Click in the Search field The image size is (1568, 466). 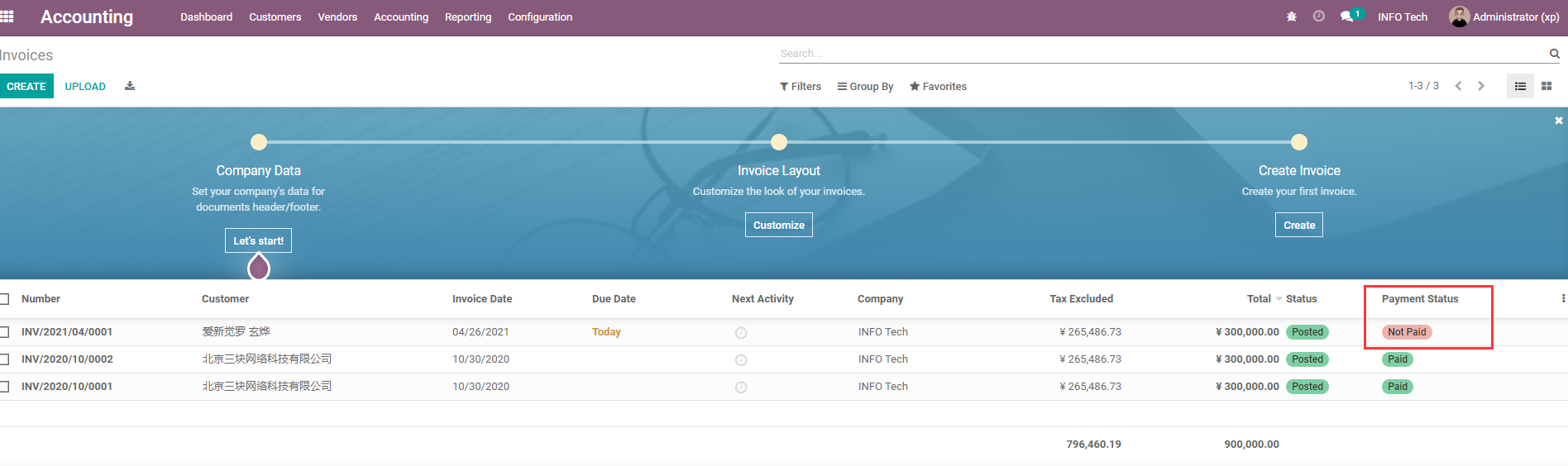(x=1162, y=54)
